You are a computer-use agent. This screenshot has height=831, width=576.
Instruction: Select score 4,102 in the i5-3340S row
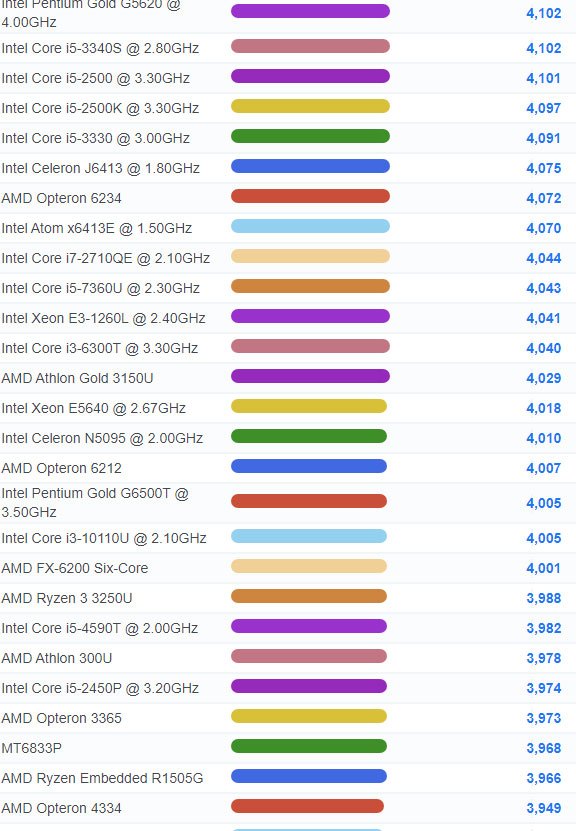tap(544, 48)
